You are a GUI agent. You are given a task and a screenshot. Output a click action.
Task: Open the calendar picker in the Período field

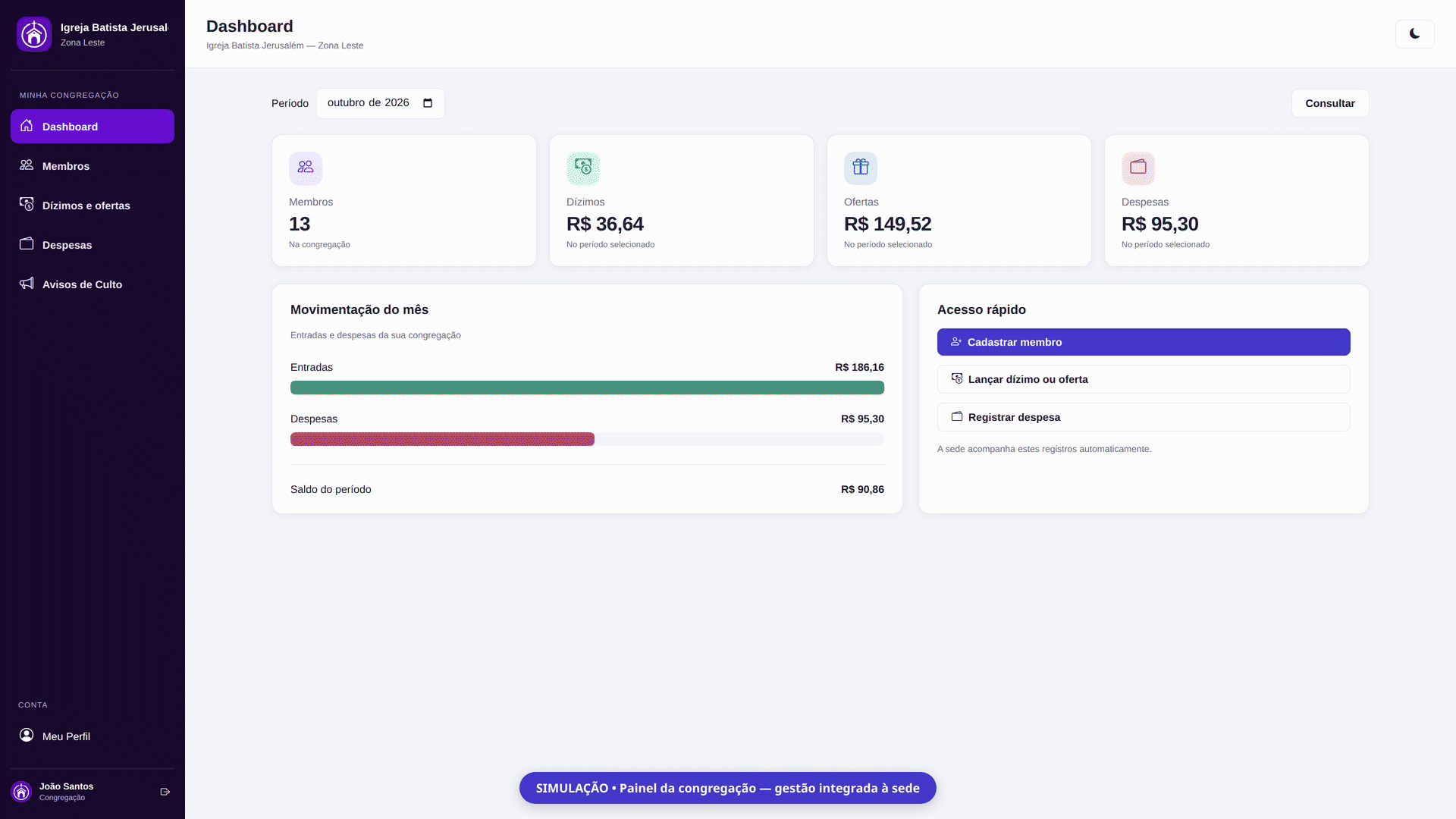click(x=428, y=103)
